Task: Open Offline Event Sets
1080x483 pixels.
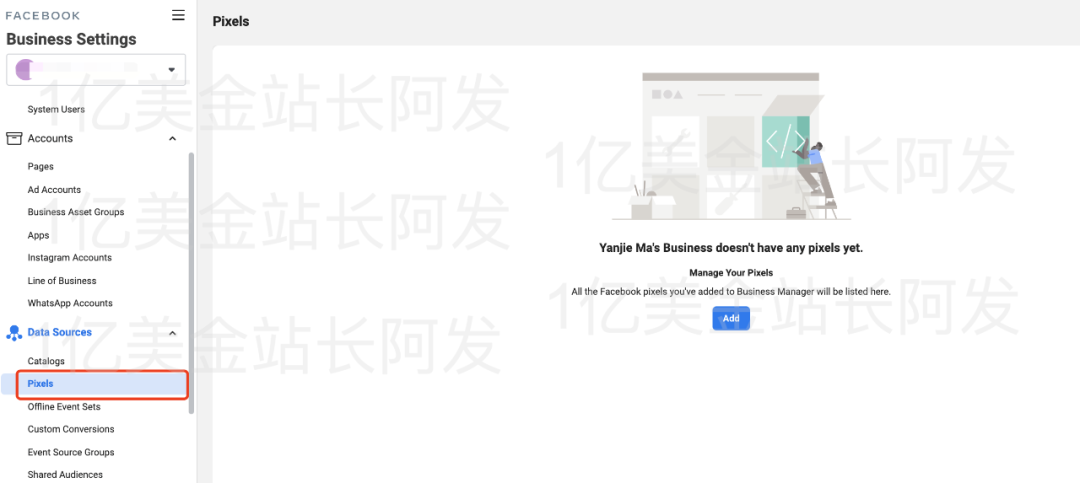Action: click(x=64, y=407)
